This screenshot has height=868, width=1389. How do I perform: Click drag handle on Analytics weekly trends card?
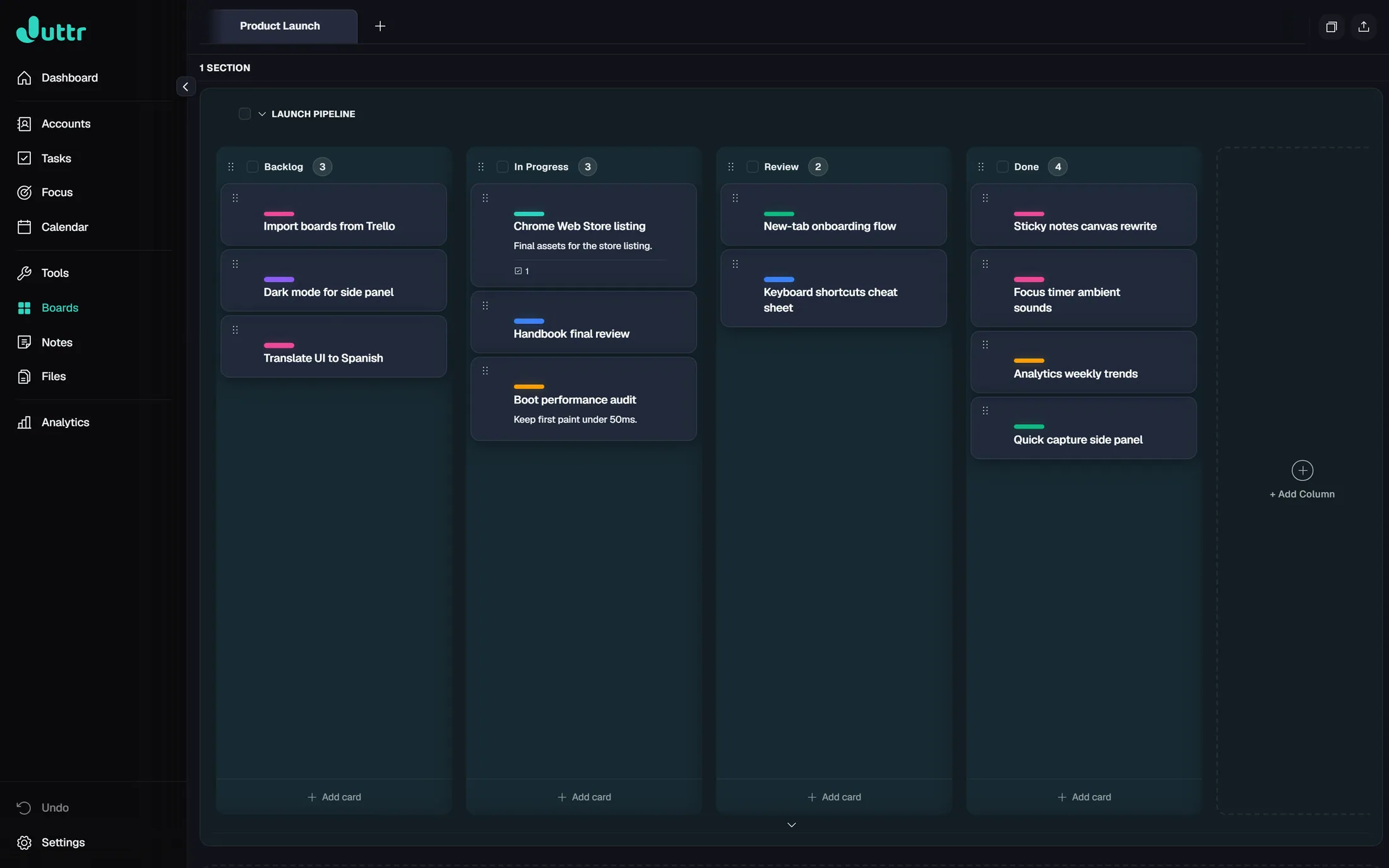click(985, 345)
